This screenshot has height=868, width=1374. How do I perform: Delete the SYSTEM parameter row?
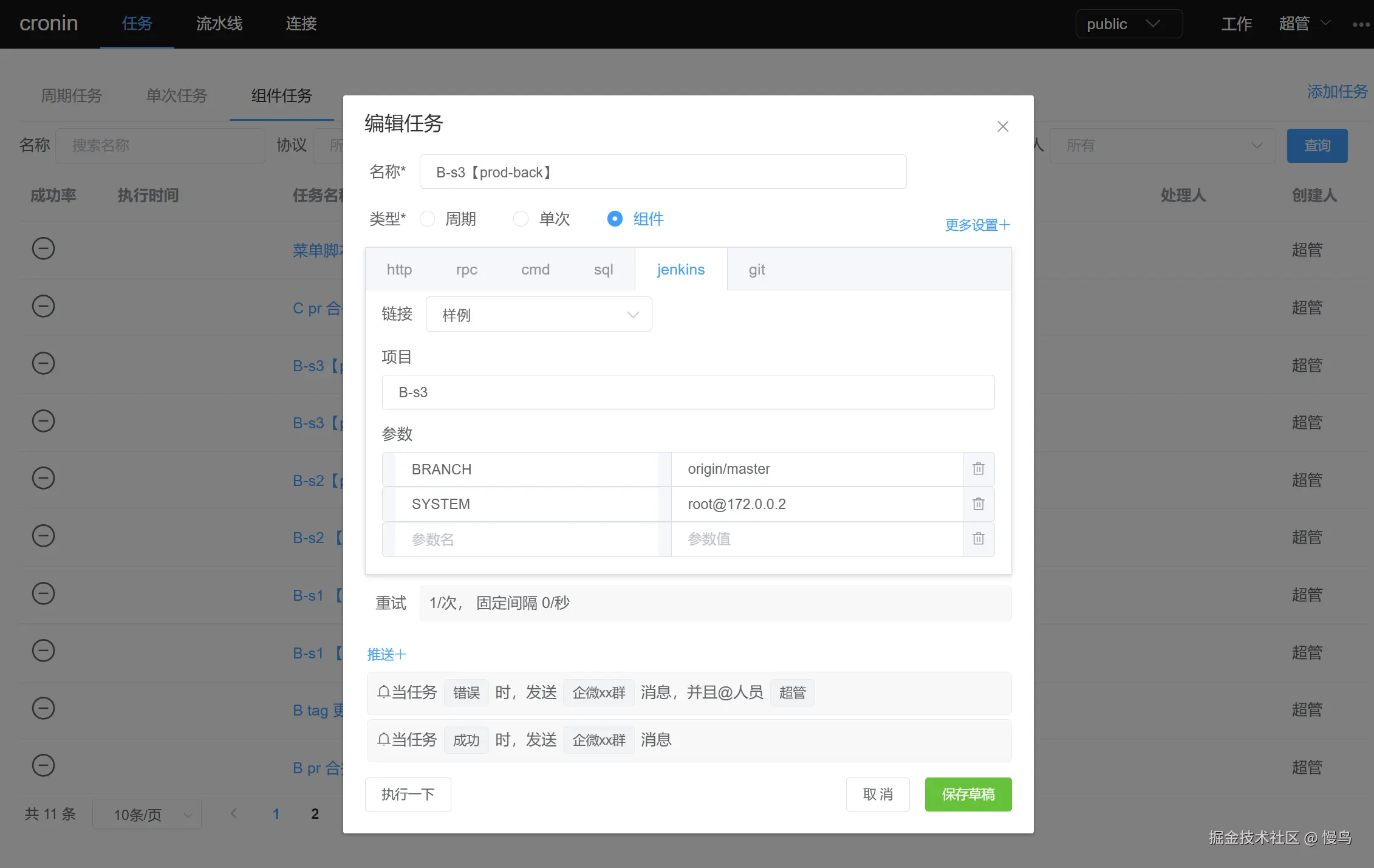pyautogui.click(x=978, y=504)
